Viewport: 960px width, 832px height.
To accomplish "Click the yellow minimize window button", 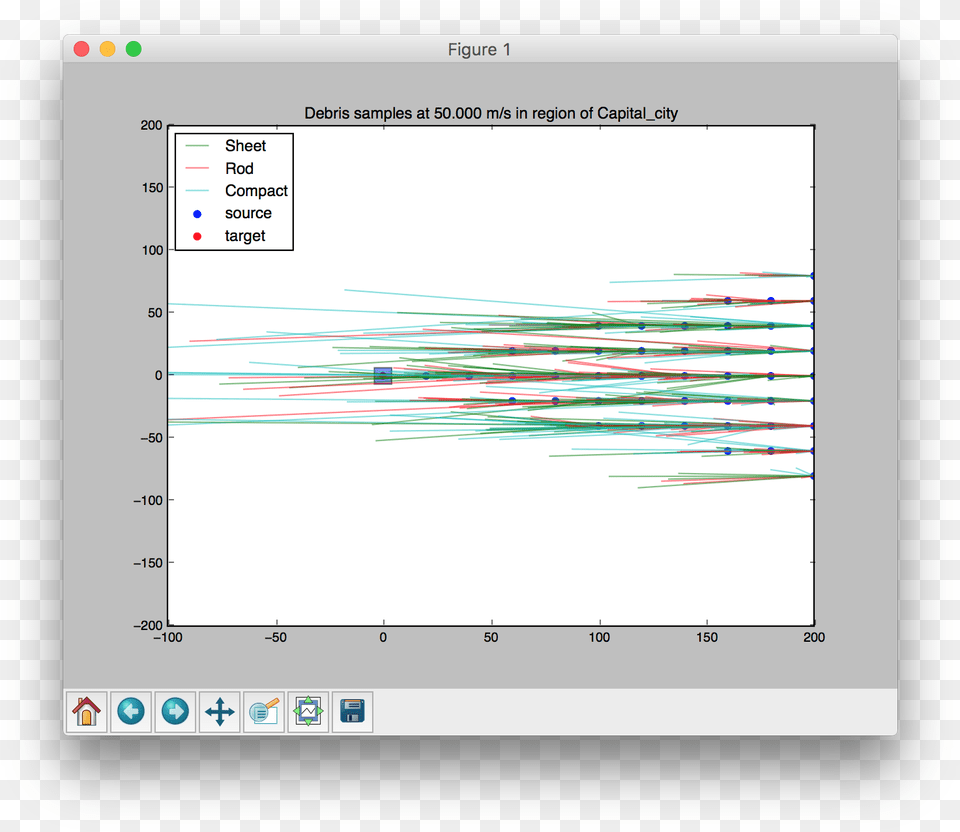I will [x=107, y=48].
